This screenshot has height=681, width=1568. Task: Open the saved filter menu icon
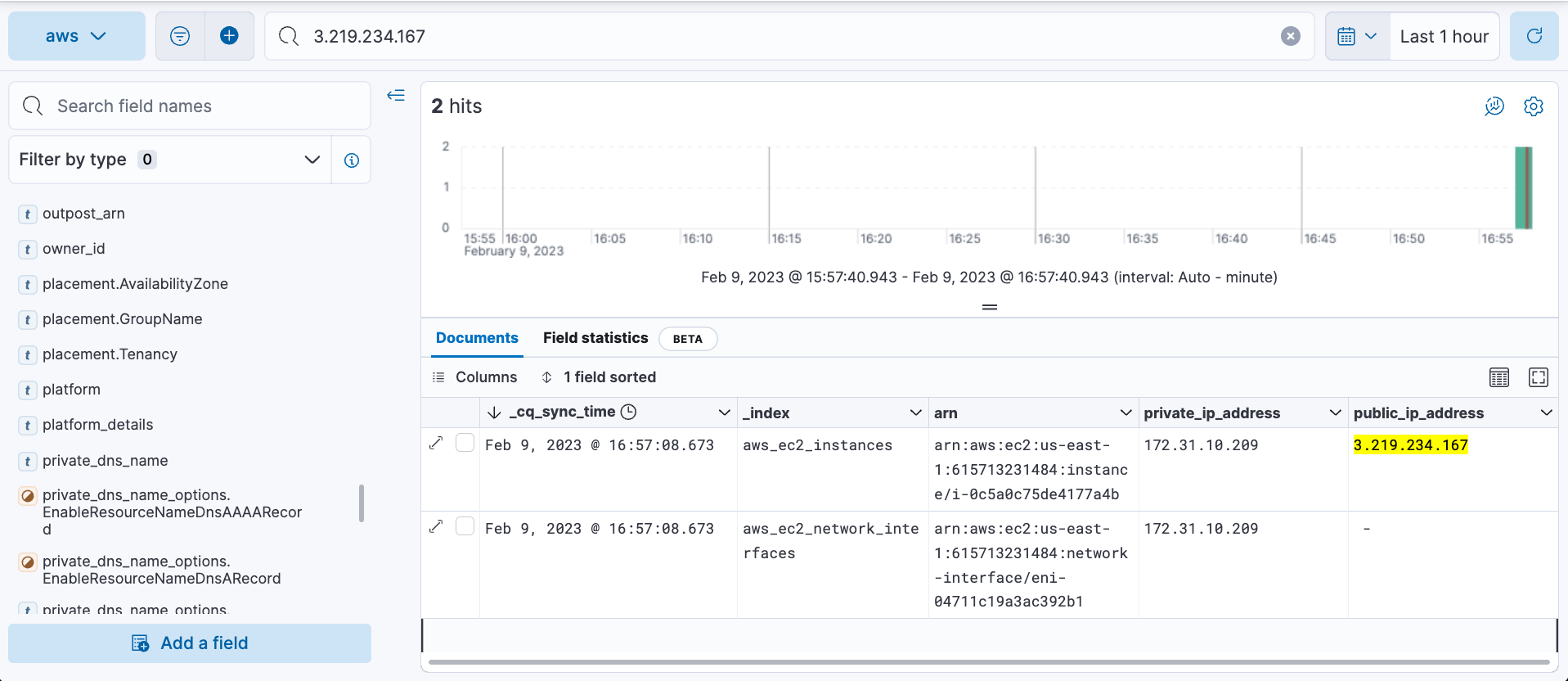tap(180, 36)
